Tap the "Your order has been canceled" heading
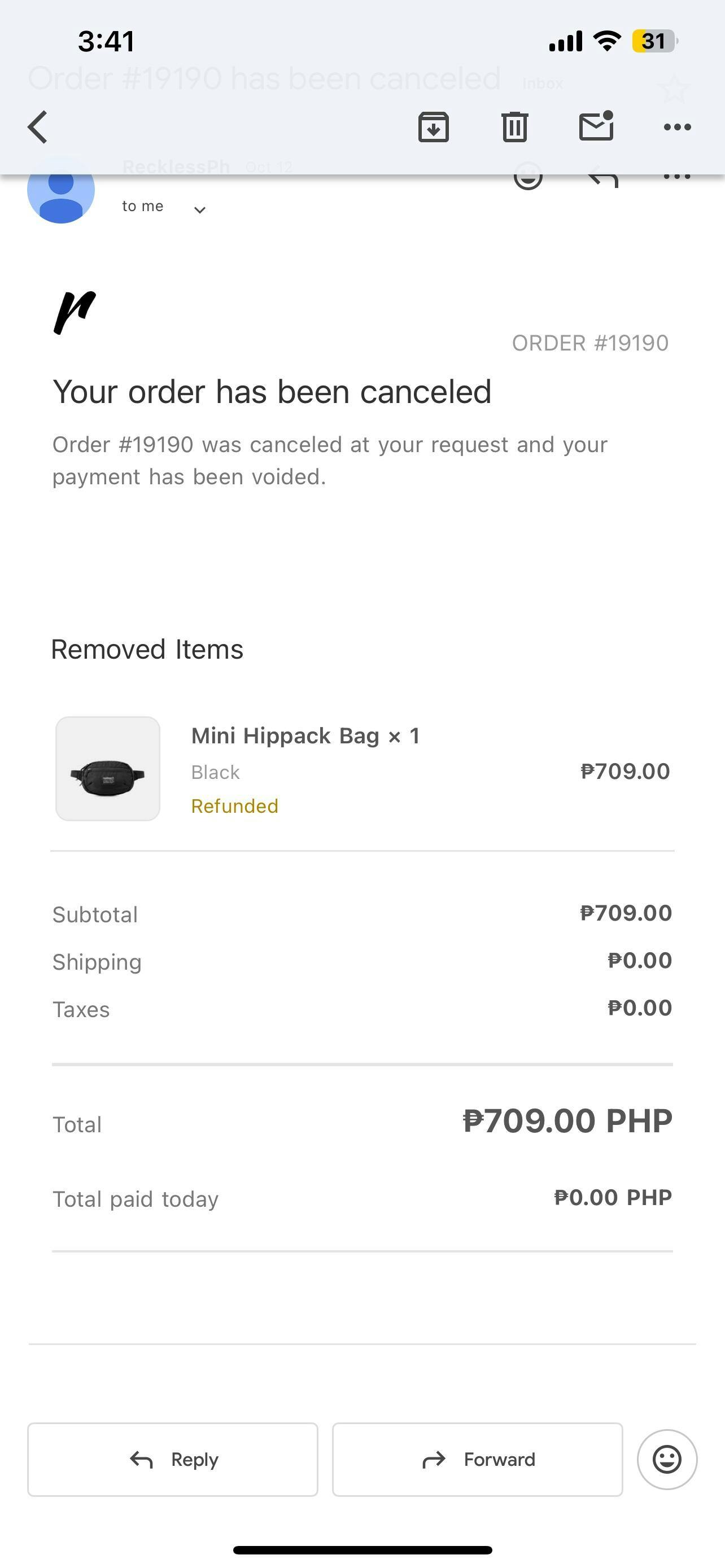Screen dimensions: 725x1568 pos(272,391)
